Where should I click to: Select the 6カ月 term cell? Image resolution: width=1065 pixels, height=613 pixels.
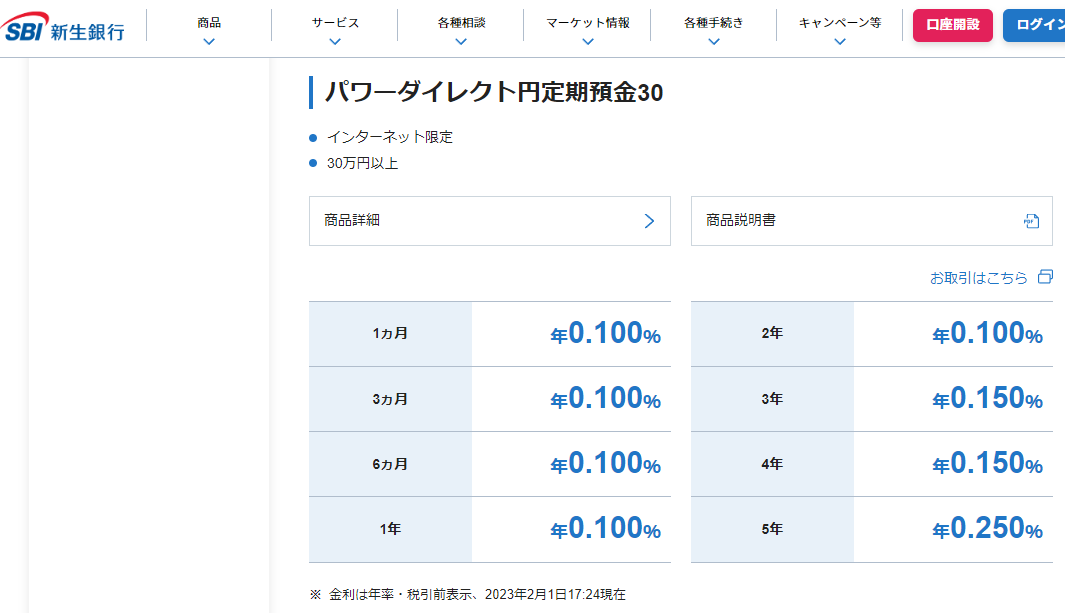tap(391, 464)
